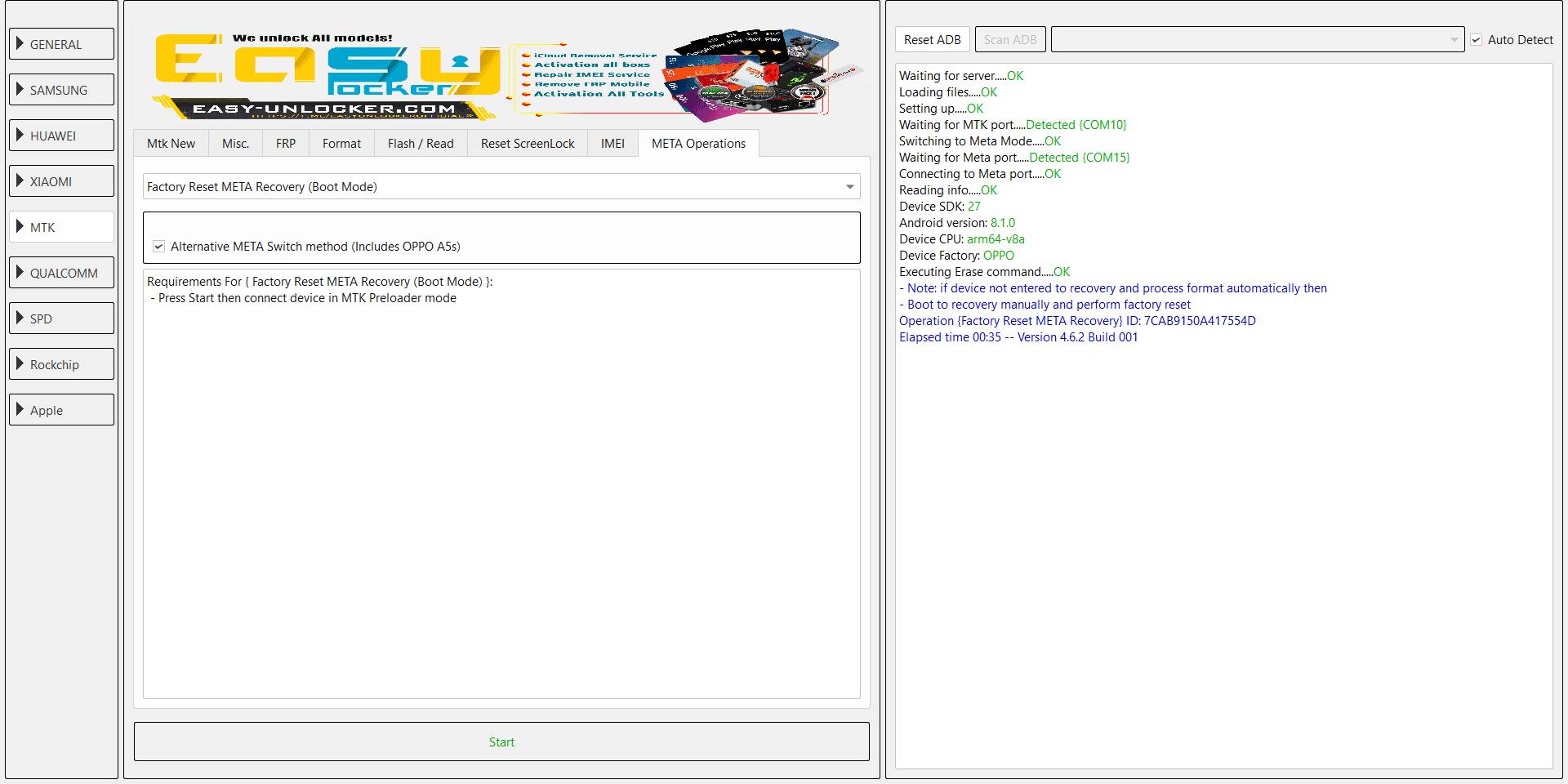Open the IMEI tab
This screenshot has width=1568, height=784.
pyautogui.click(x=612, y=143)
